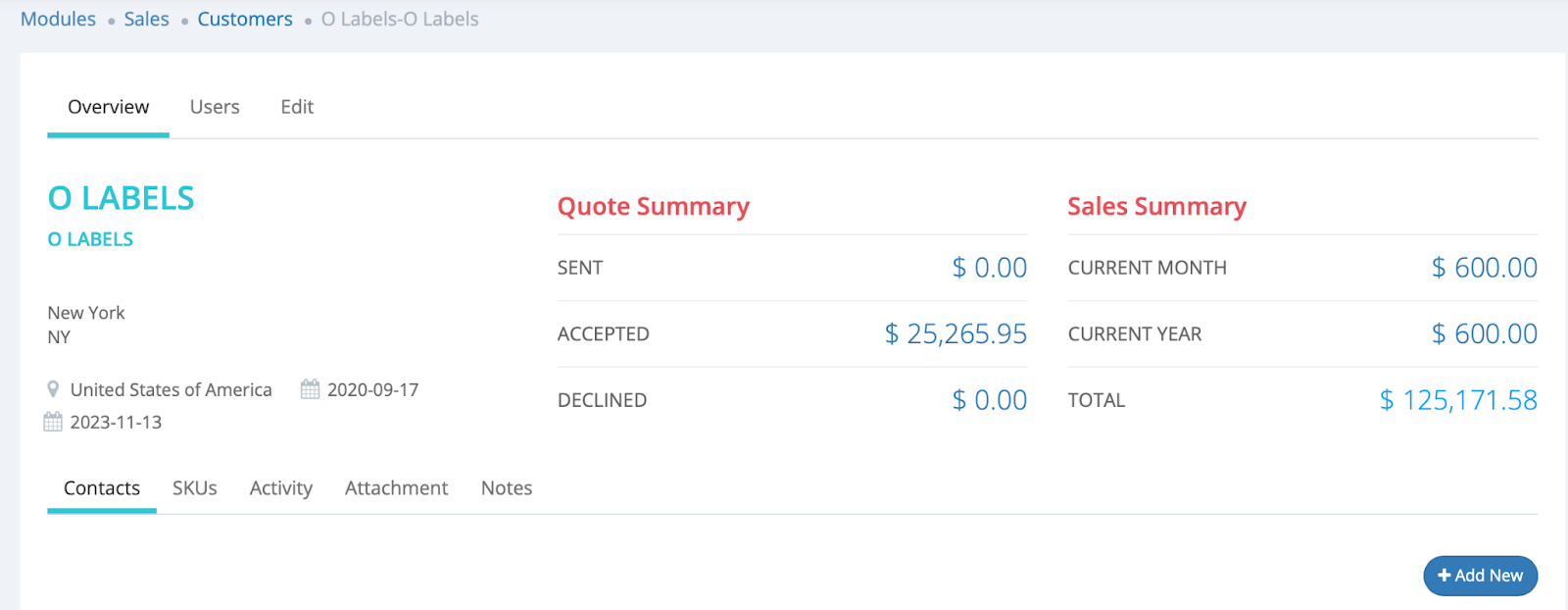The width and height of the screenshot is (1568, 610).
Task: Click the calendar icon beside 2020-09-17
Action: point(310,389)
